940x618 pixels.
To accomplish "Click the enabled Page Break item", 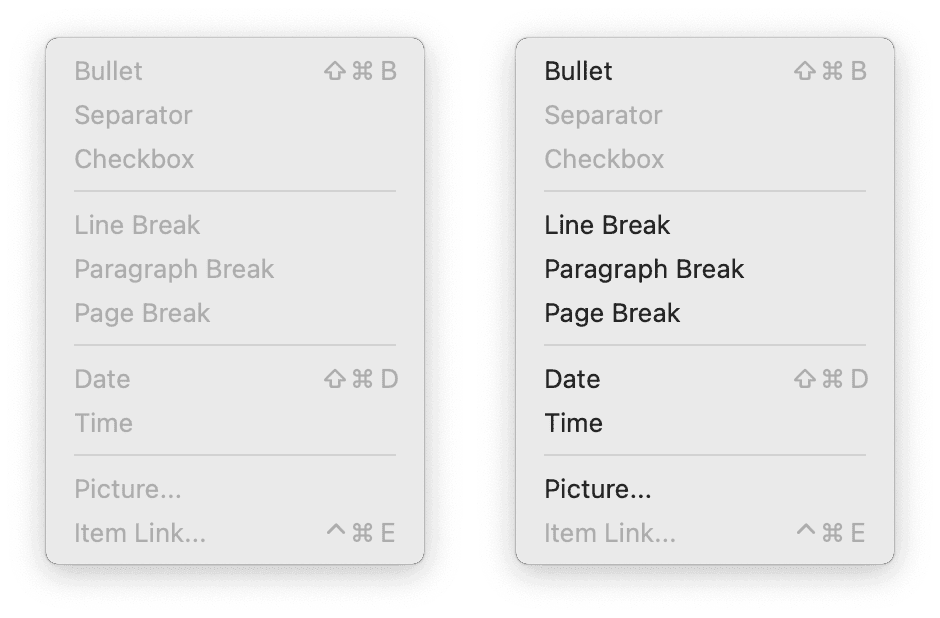I will coord(612,313).
